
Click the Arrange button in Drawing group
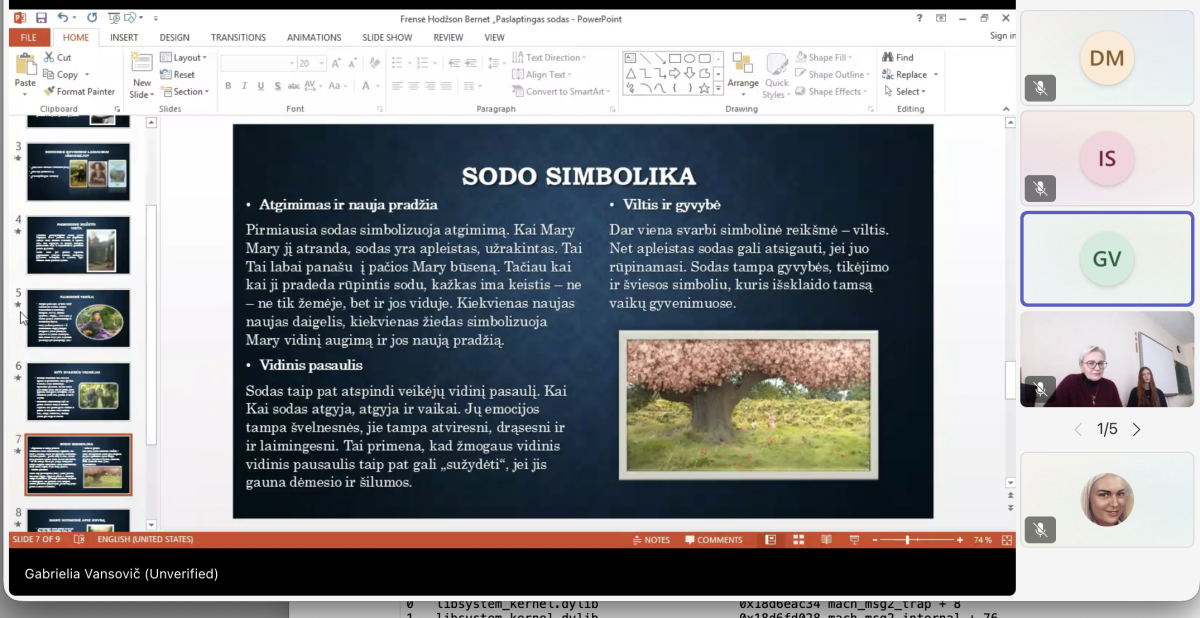[743, 70]
